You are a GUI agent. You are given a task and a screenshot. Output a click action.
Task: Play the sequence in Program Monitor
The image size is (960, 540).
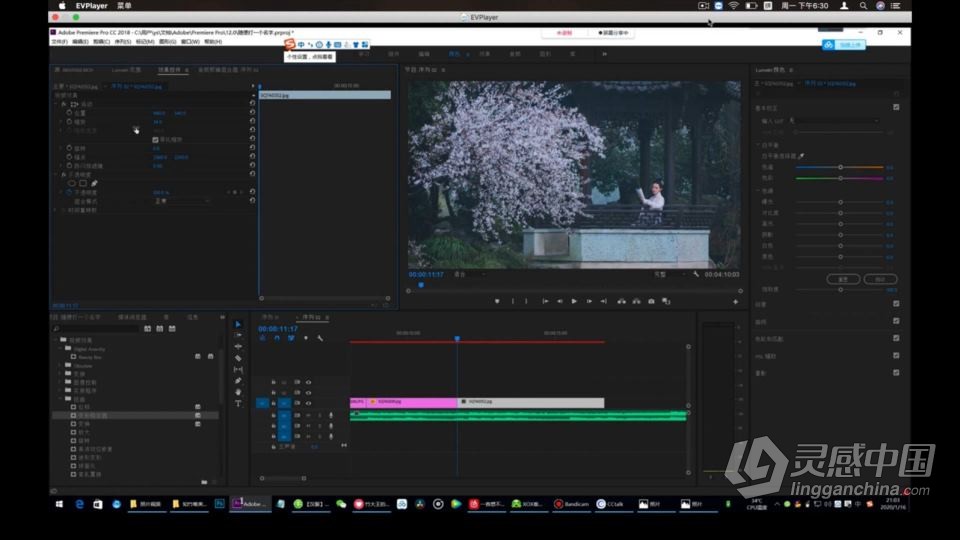pos(574,301)
